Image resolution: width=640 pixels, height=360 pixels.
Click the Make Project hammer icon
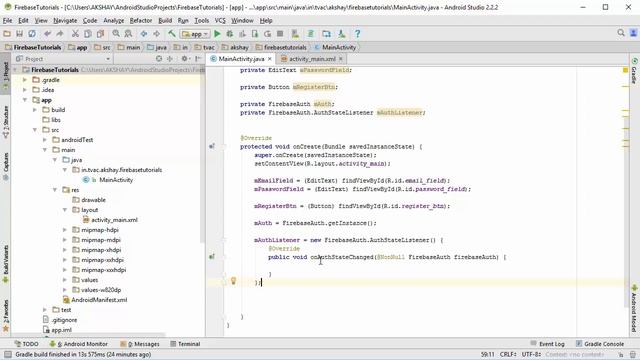tap(172, 34)
